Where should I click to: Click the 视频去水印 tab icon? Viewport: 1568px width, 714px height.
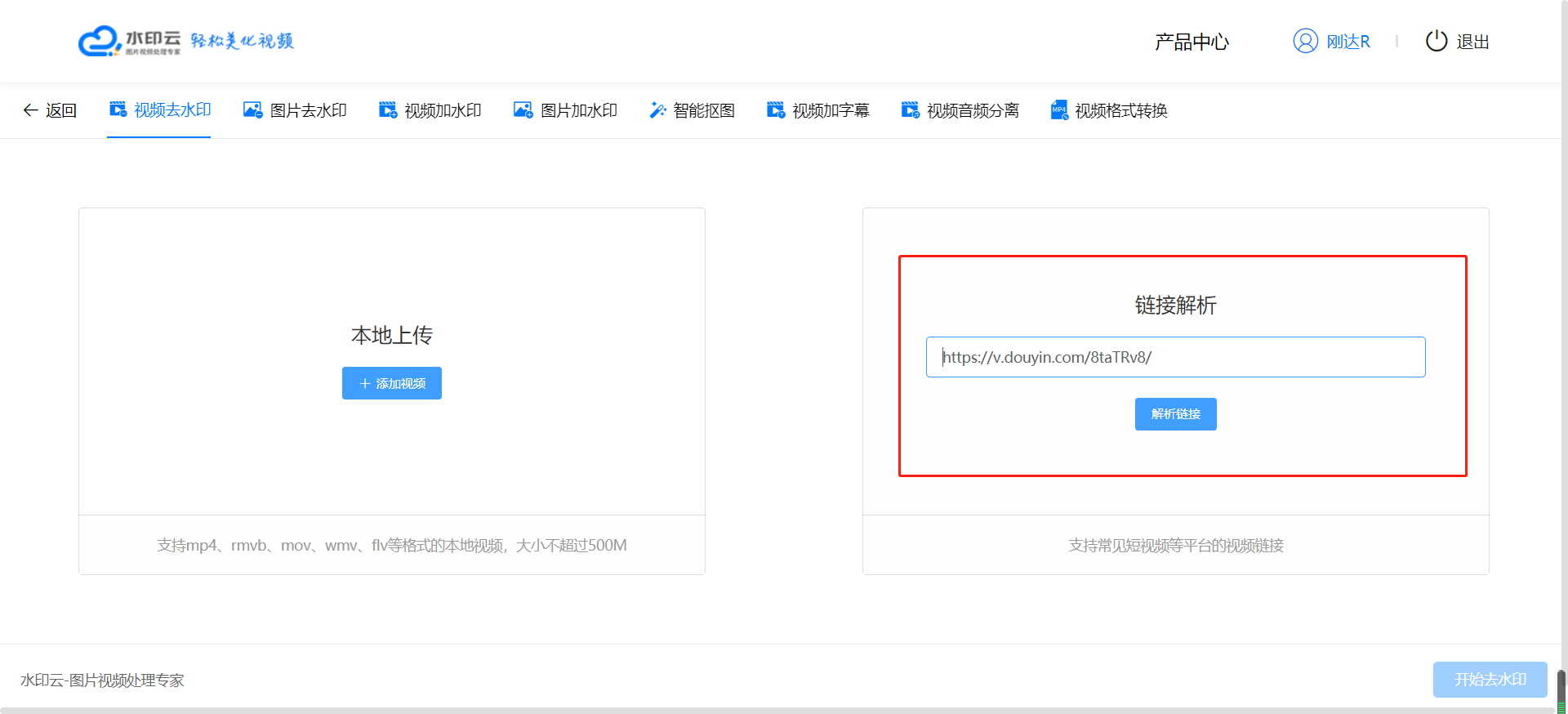point(118,109)
